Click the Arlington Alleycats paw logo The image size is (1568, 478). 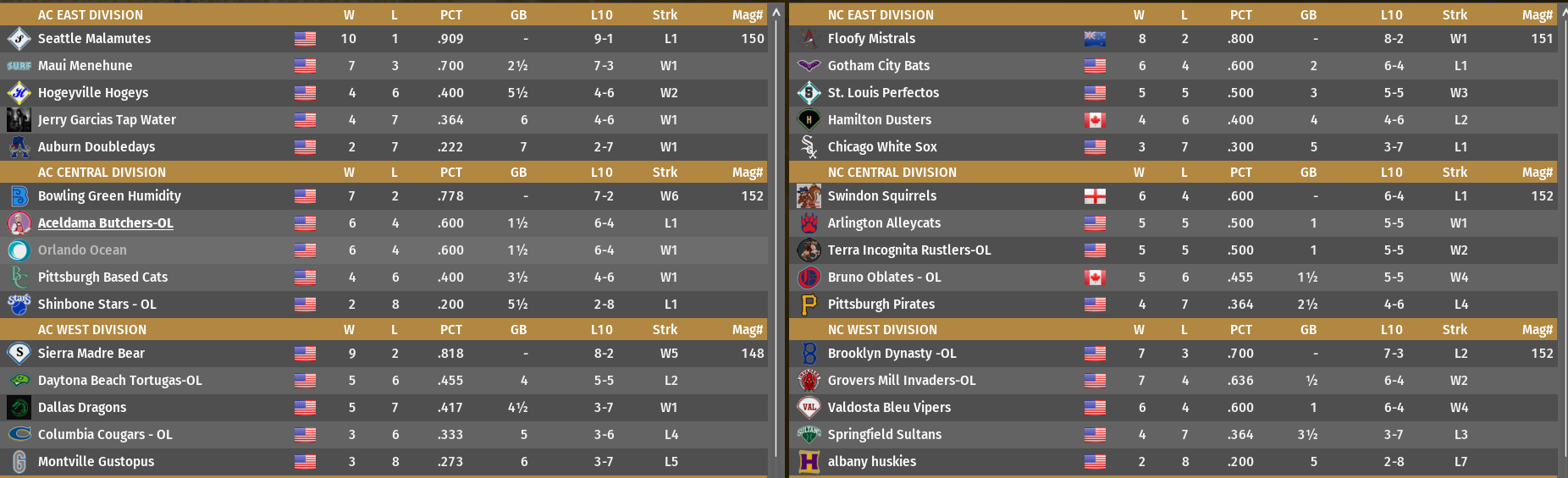pos(809,223)
